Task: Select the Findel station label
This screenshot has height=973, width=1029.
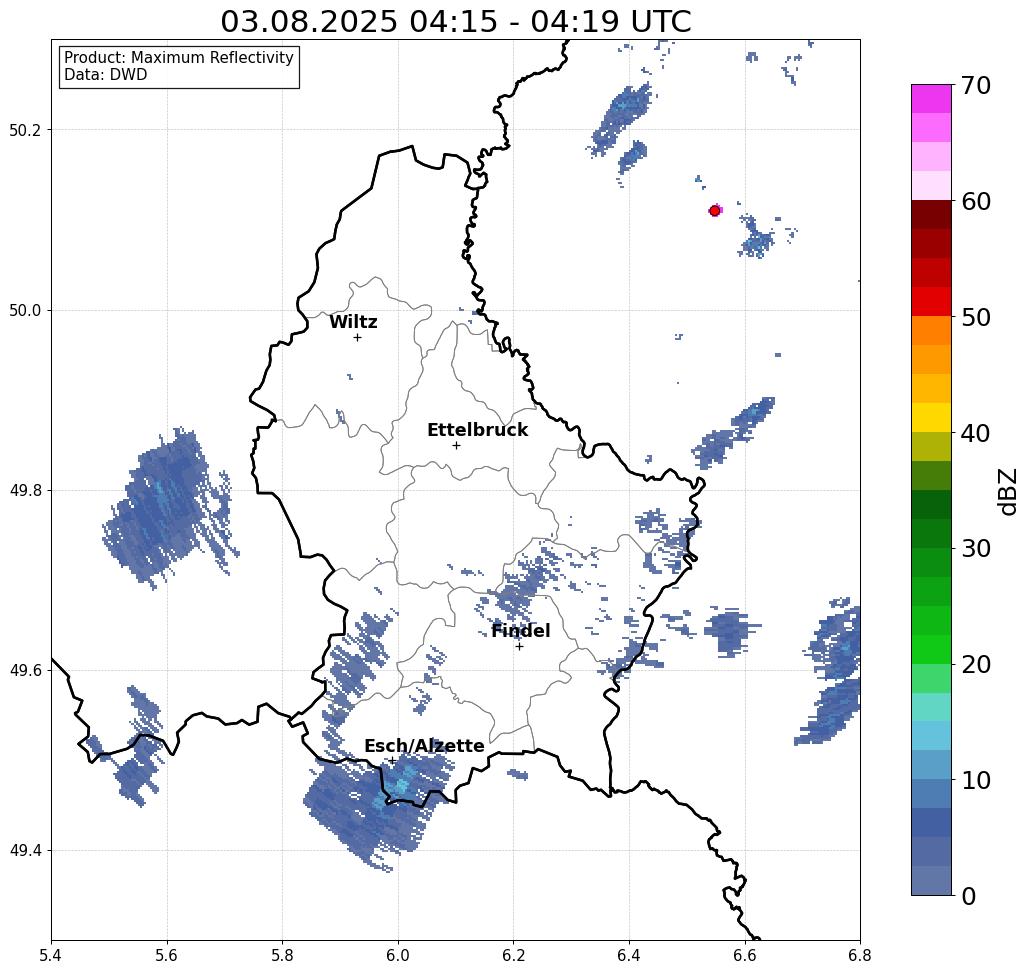Action: [x=520, y=631]
